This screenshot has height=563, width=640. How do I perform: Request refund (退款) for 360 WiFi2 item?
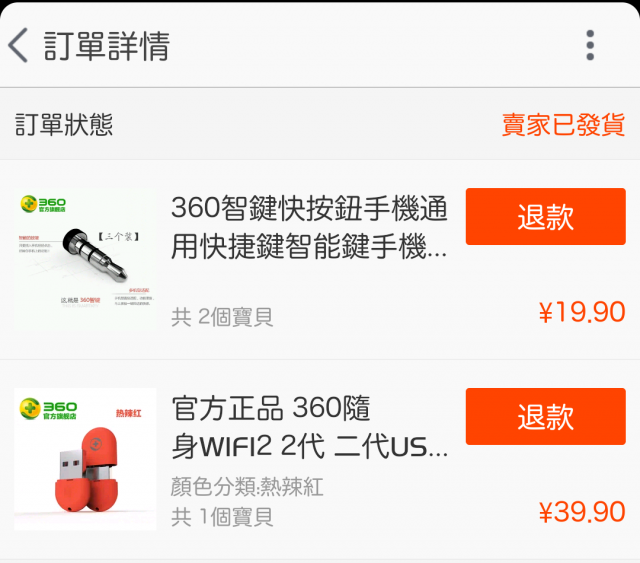click(x=545, y=416)
